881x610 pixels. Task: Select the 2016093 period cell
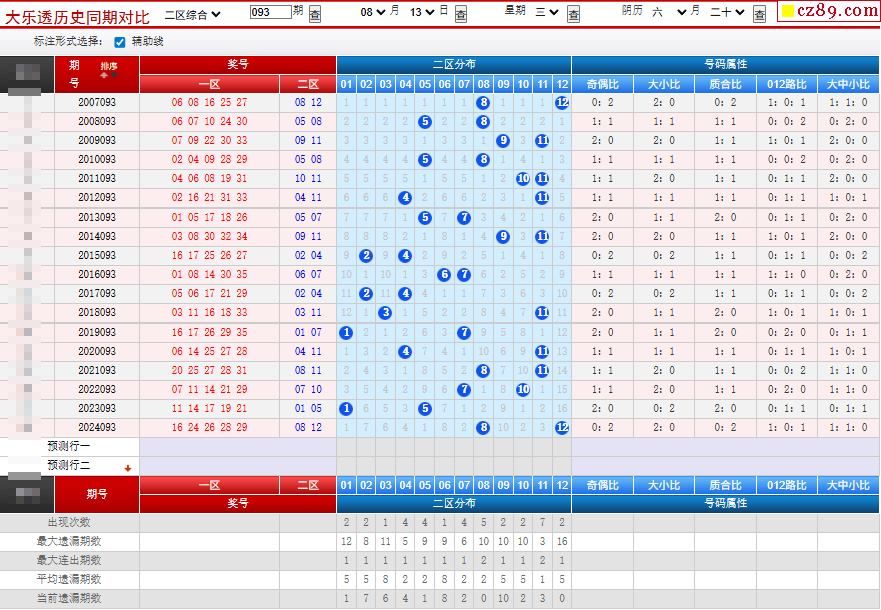(x=97, y=275)
